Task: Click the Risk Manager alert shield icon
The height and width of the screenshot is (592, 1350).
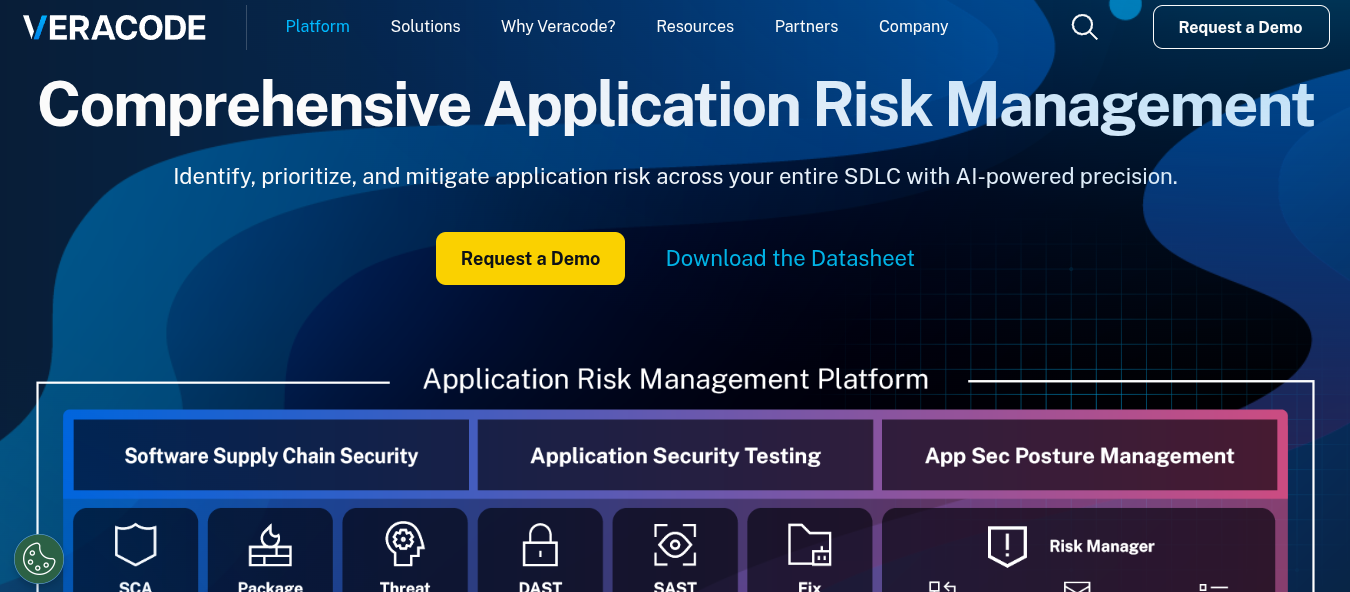Action: coord(1007,546)
